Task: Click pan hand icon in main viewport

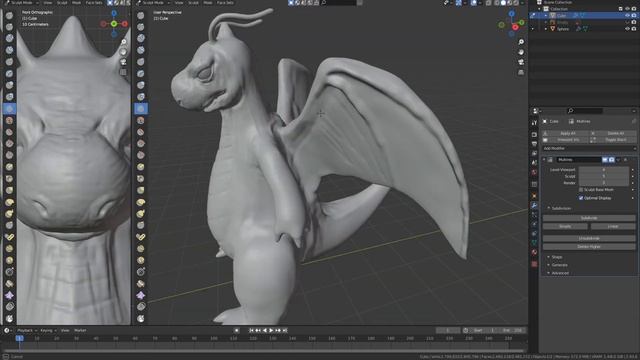Action: coord(521,52)
